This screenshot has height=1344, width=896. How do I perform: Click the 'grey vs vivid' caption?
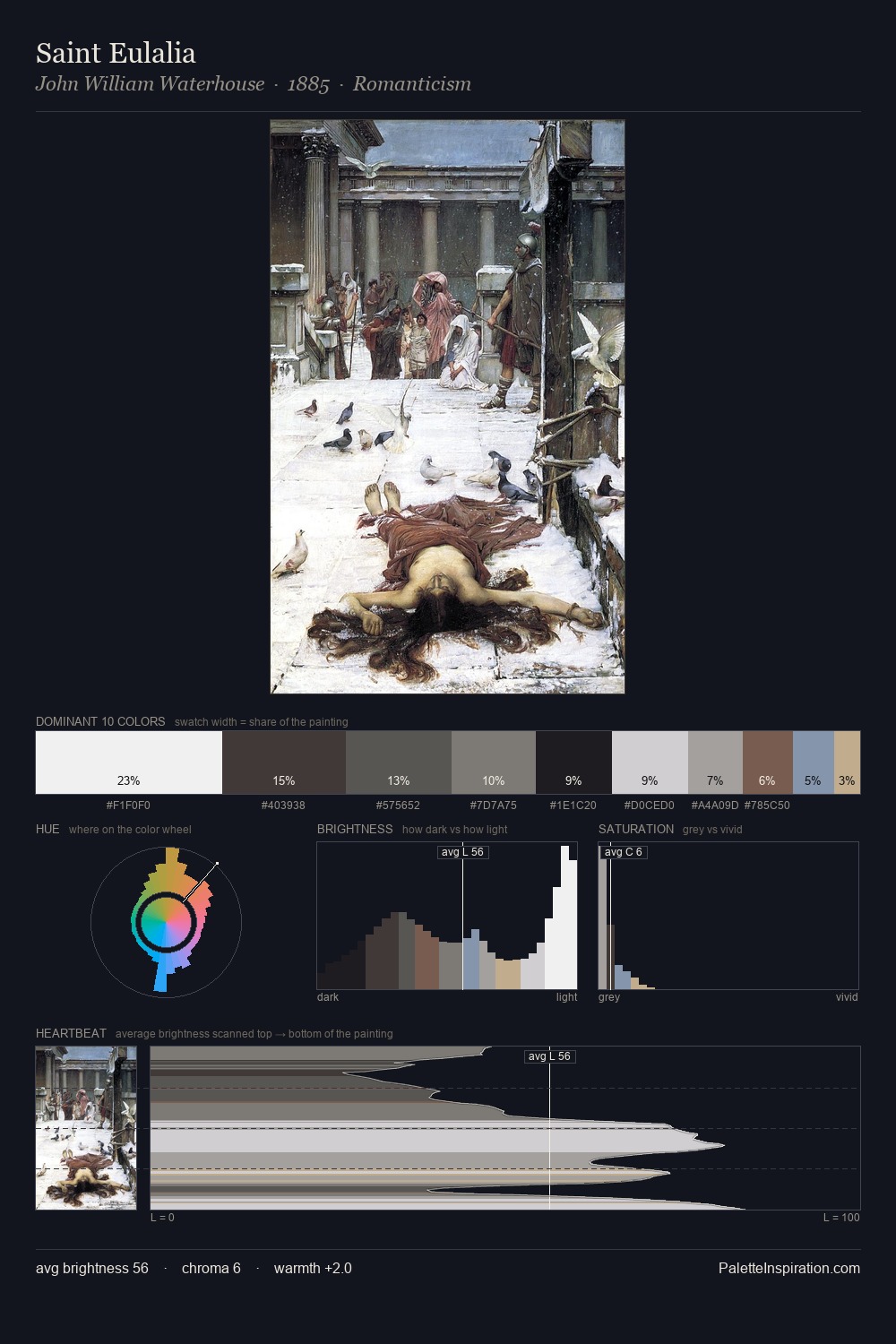tap(712, 830)
